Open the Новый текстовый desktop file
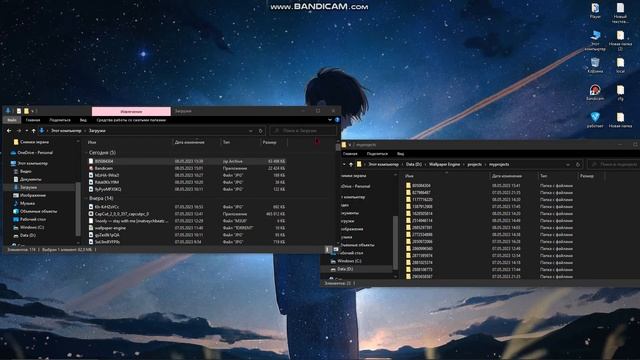640x360 pixels. 620,13
